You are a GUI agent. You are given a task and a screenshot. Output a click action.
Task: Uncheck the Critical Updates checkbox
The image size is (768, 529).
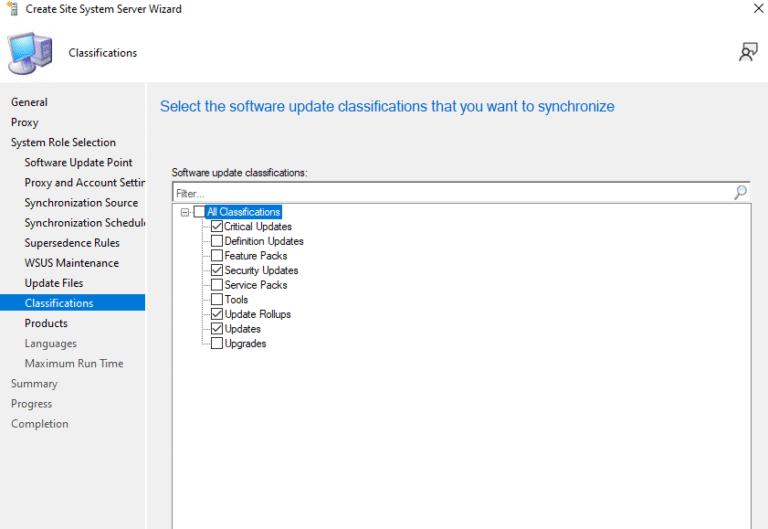pos(217,227)
